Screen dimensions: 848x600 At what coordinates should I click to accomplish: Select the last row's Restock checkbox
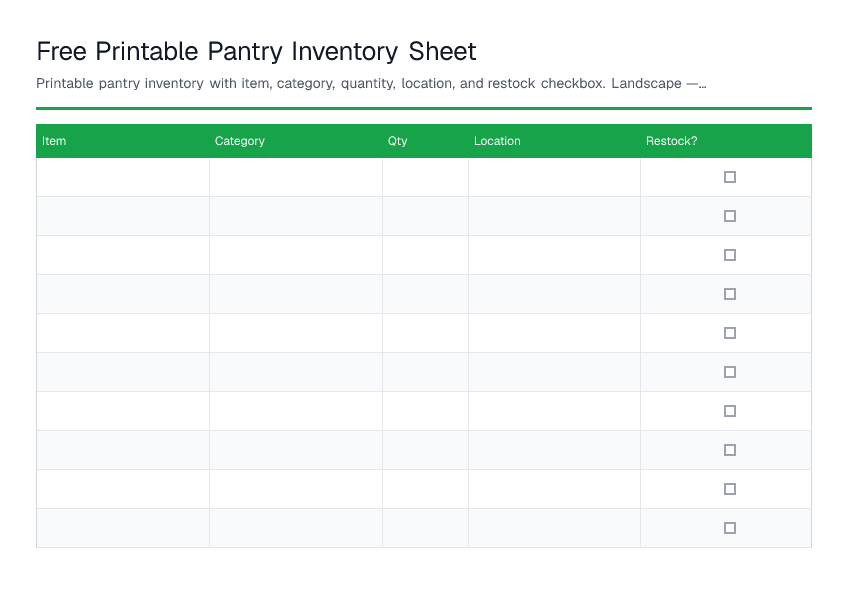730,528
